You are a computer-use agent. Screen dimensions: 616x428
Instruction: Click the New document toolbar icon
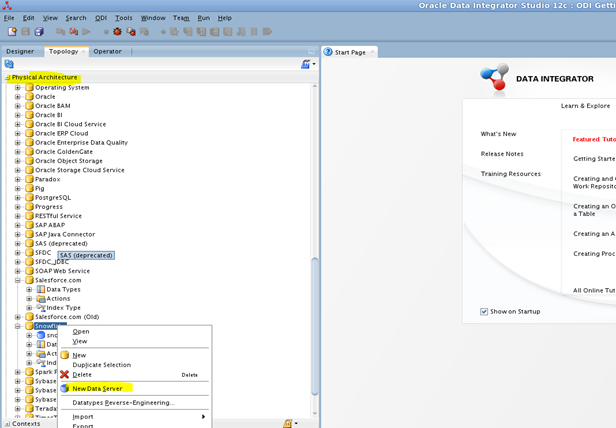point(12,31)
